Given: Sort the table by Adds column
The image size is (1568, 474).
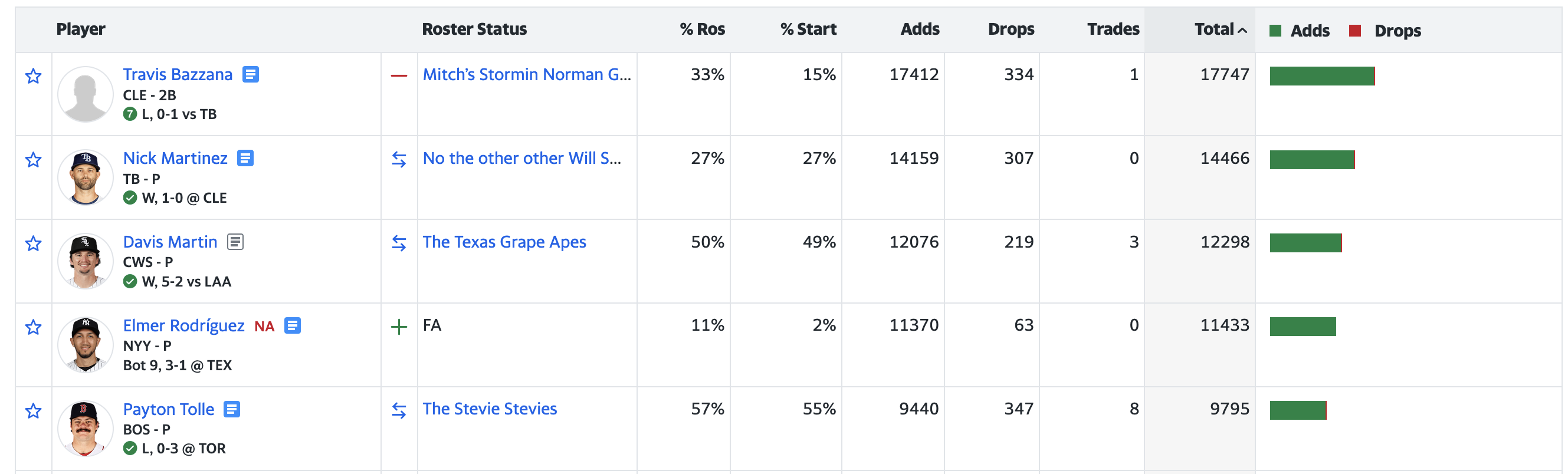Looking at the screenshot, I should (x=919, y=29).
